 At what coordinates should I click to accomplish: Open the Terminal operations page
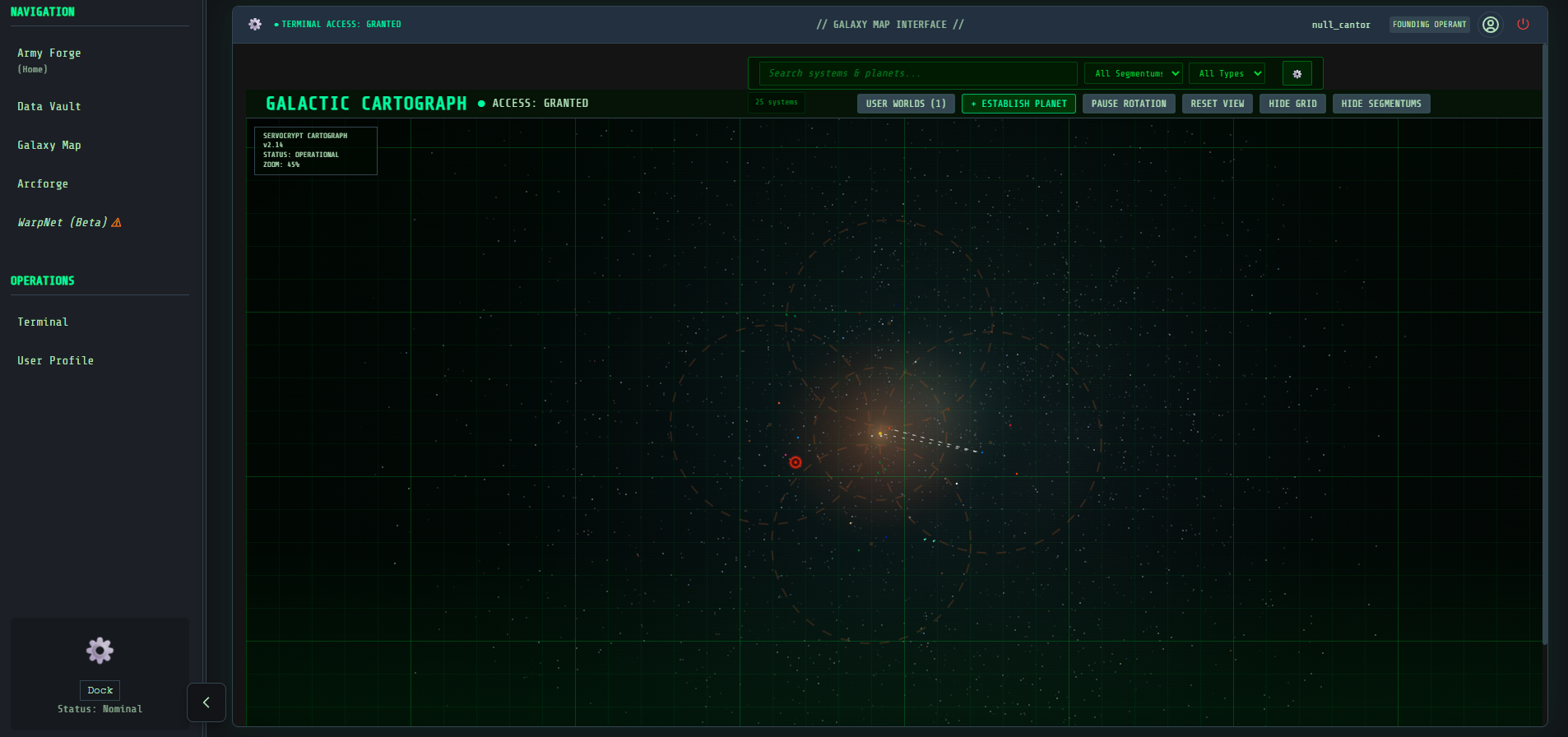click(43, 322)
